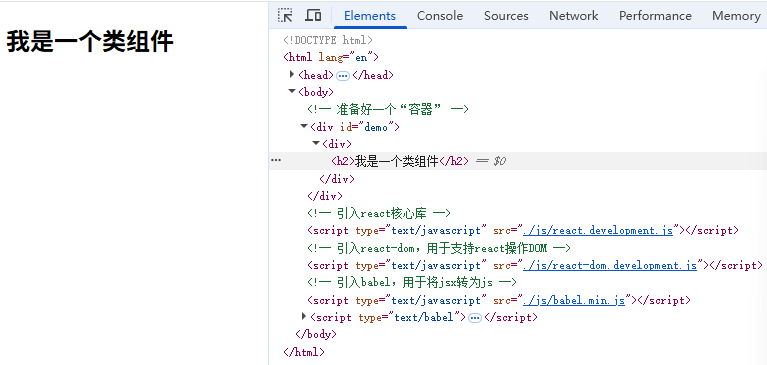Select the <head> tag text

pos(316,75)
